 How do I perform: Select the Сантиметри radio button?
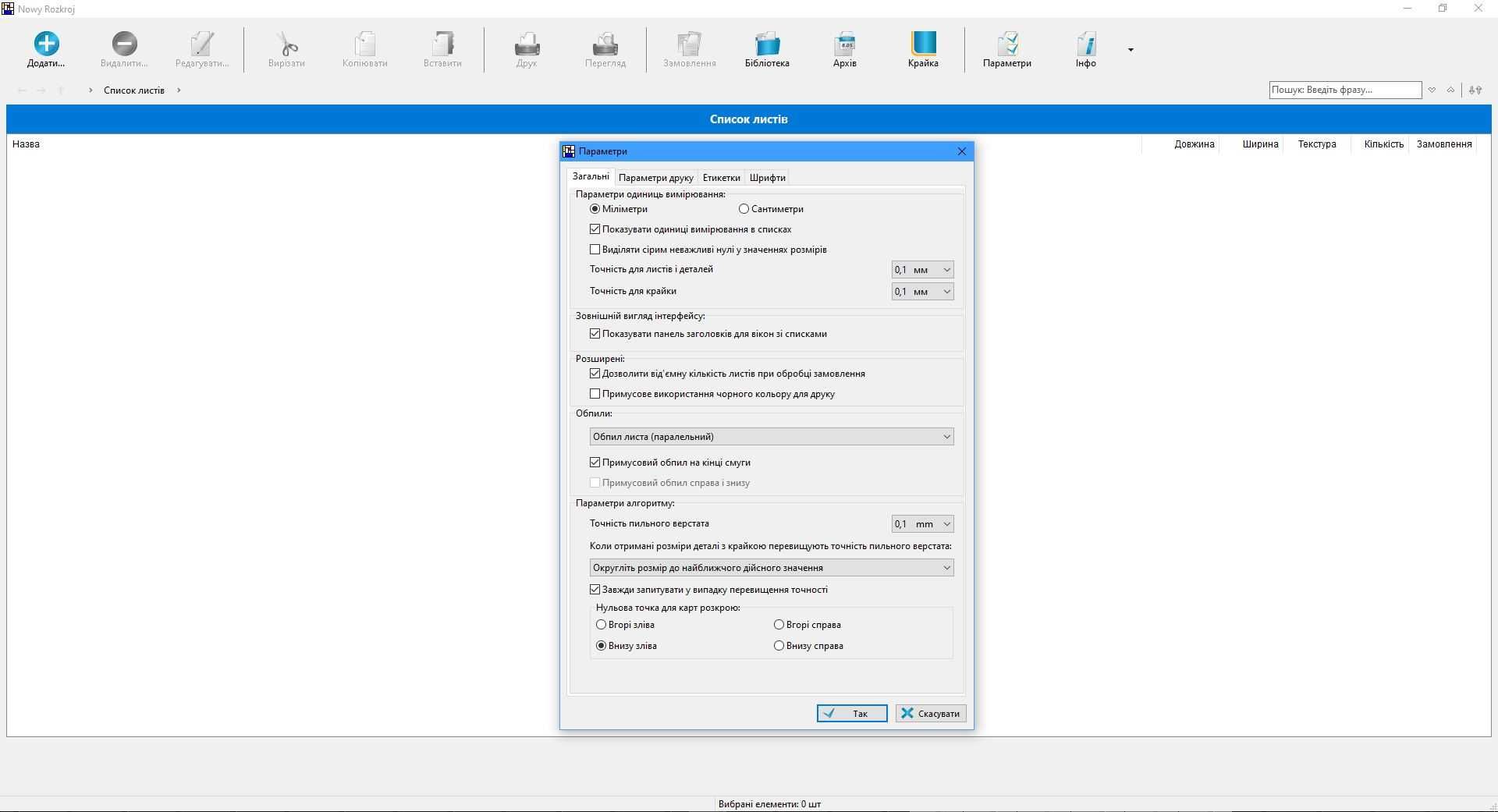[744, 209]
